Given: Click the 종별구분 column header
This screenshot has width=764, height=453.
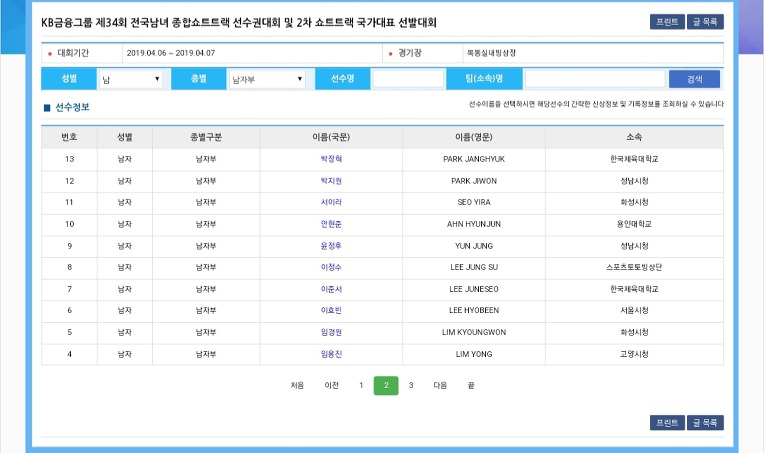Looking at the screenshot, I should pyautogui.click(x=206, y=137).
